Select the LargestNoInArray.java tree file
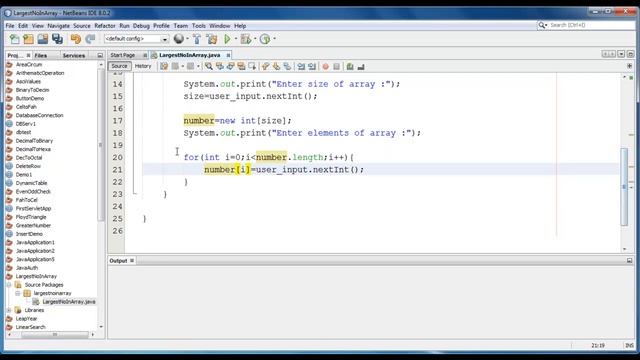This screenshot has width=640, height=360. 69,302
